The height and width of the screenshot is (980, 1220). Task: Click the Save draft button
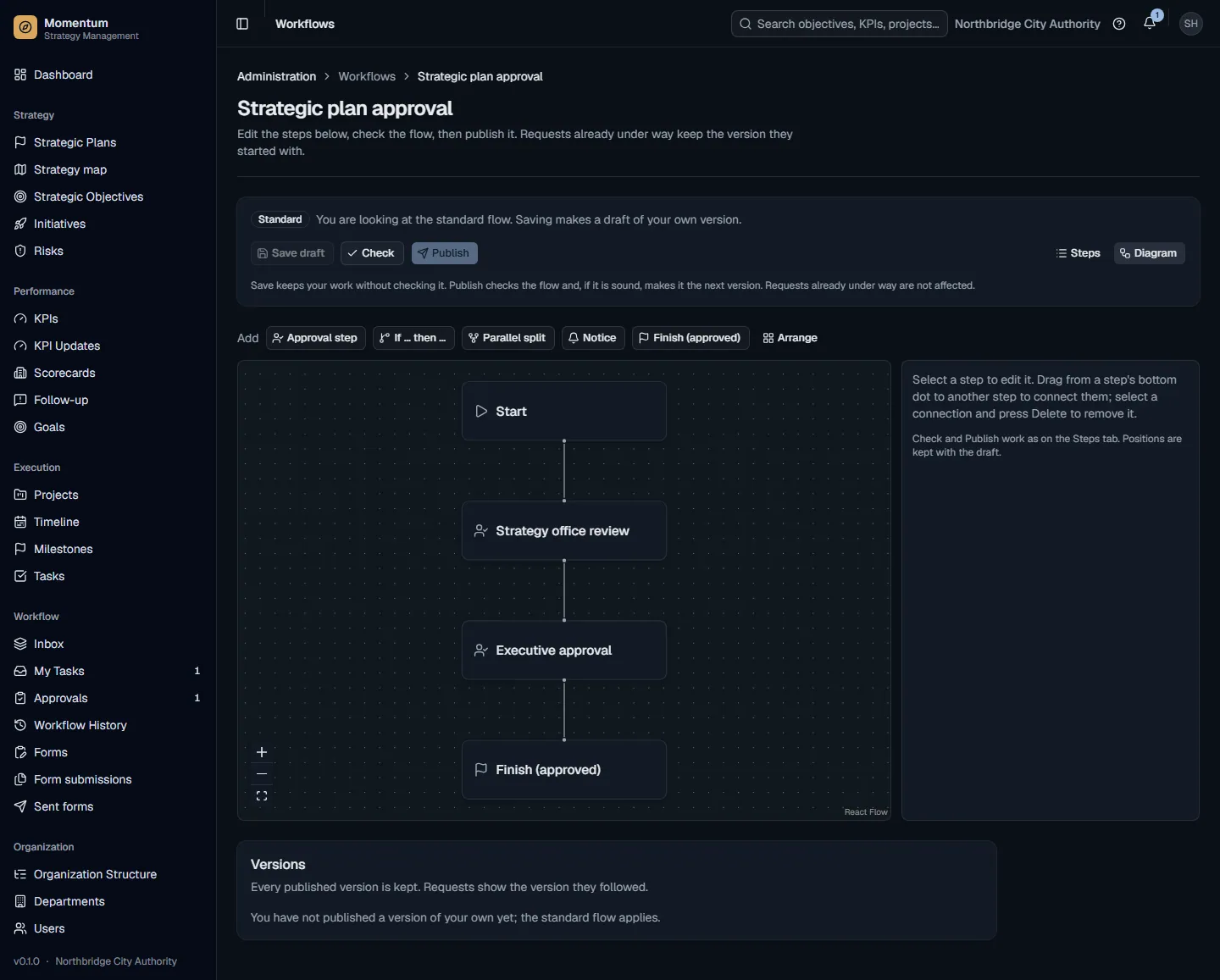click(292, 253)
